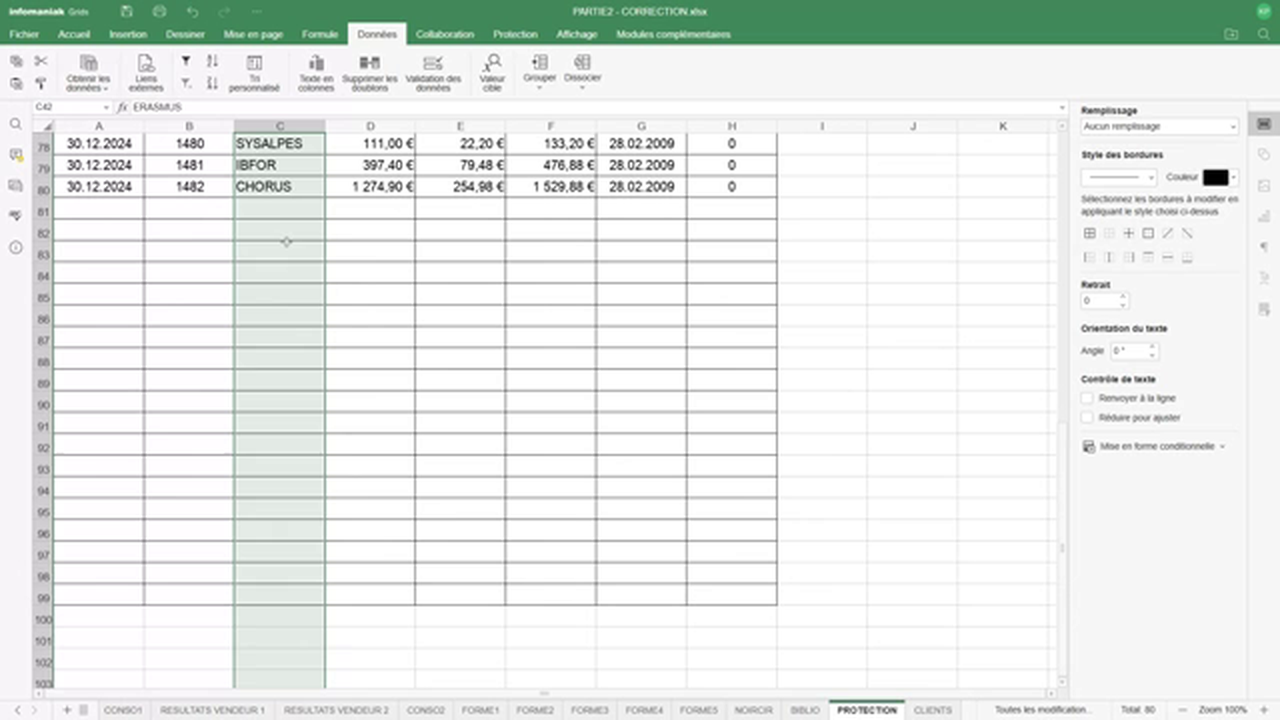Select cell with 1 529,88 €
The image size is (1280, 720).
click(550, 187)
